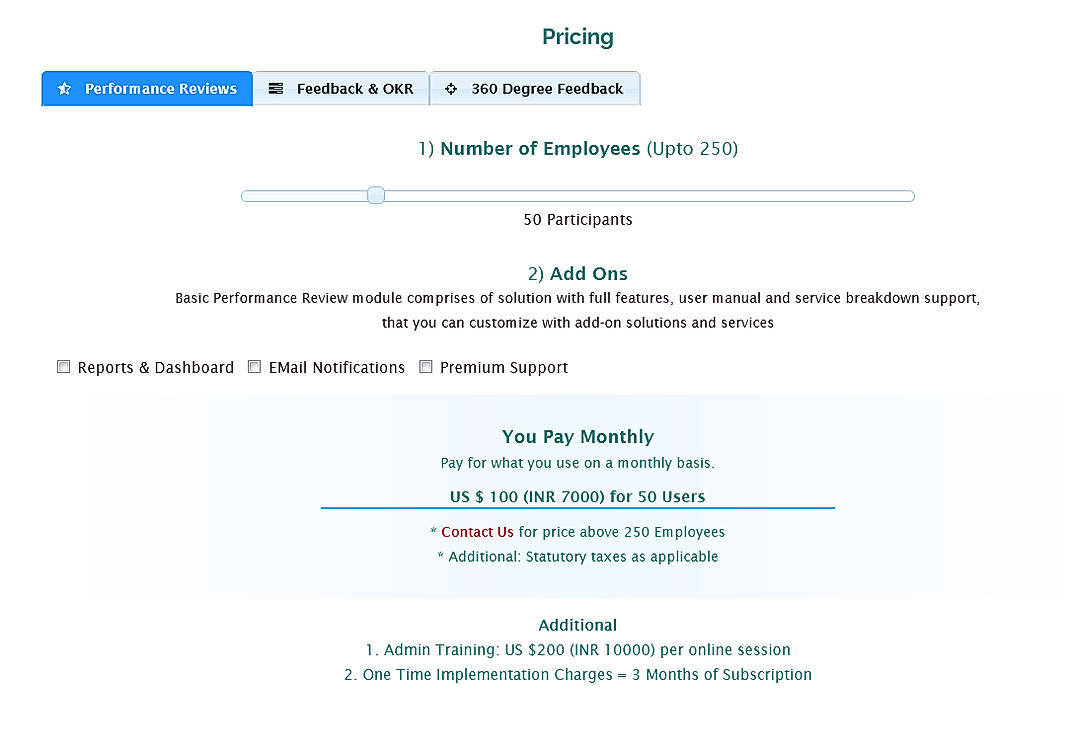Click the statutory taxes note
This screenshot has width=1070, height=740.
pyautogui.click(x=578, y=556)
